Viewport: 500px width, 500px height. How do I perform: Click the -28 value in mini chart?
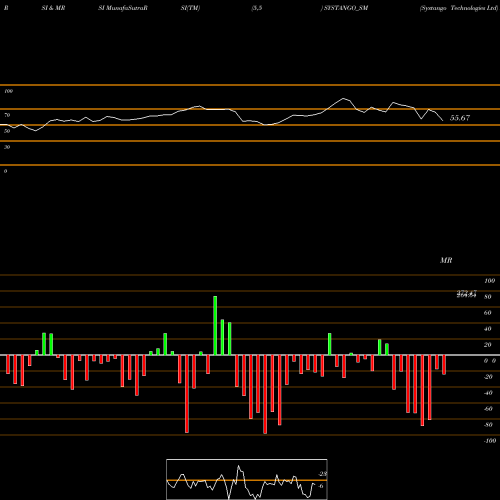322,474
